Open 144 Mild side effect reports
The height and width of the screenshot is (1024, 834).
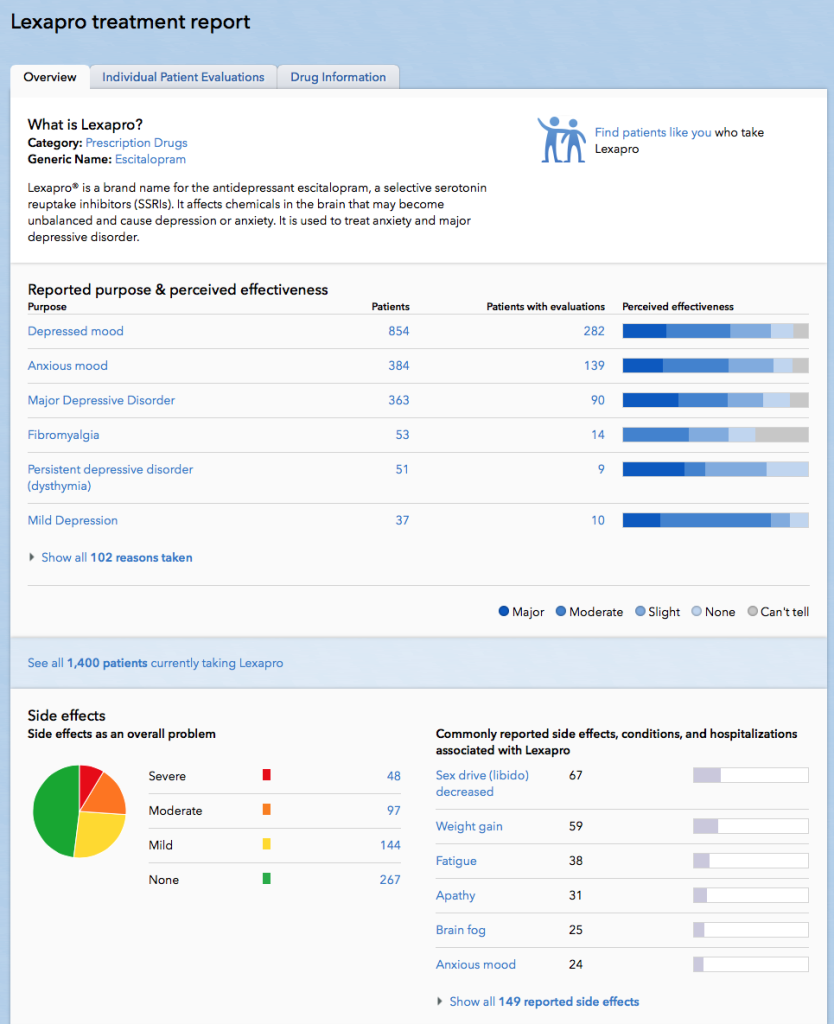pyautogui.click(x=390, y=845)
